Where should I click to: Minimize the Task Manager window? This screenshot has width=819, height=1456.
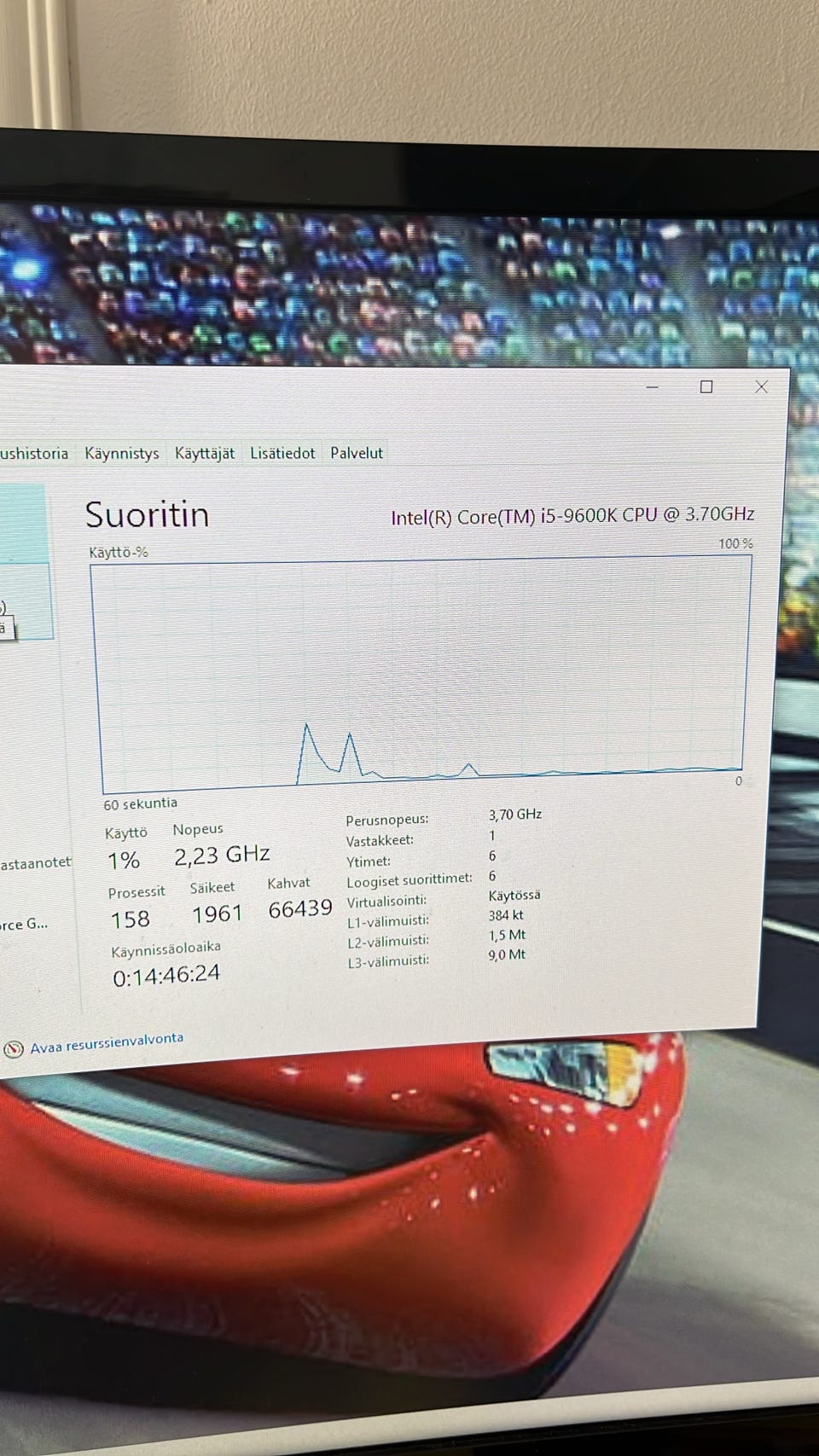(653, 387)
